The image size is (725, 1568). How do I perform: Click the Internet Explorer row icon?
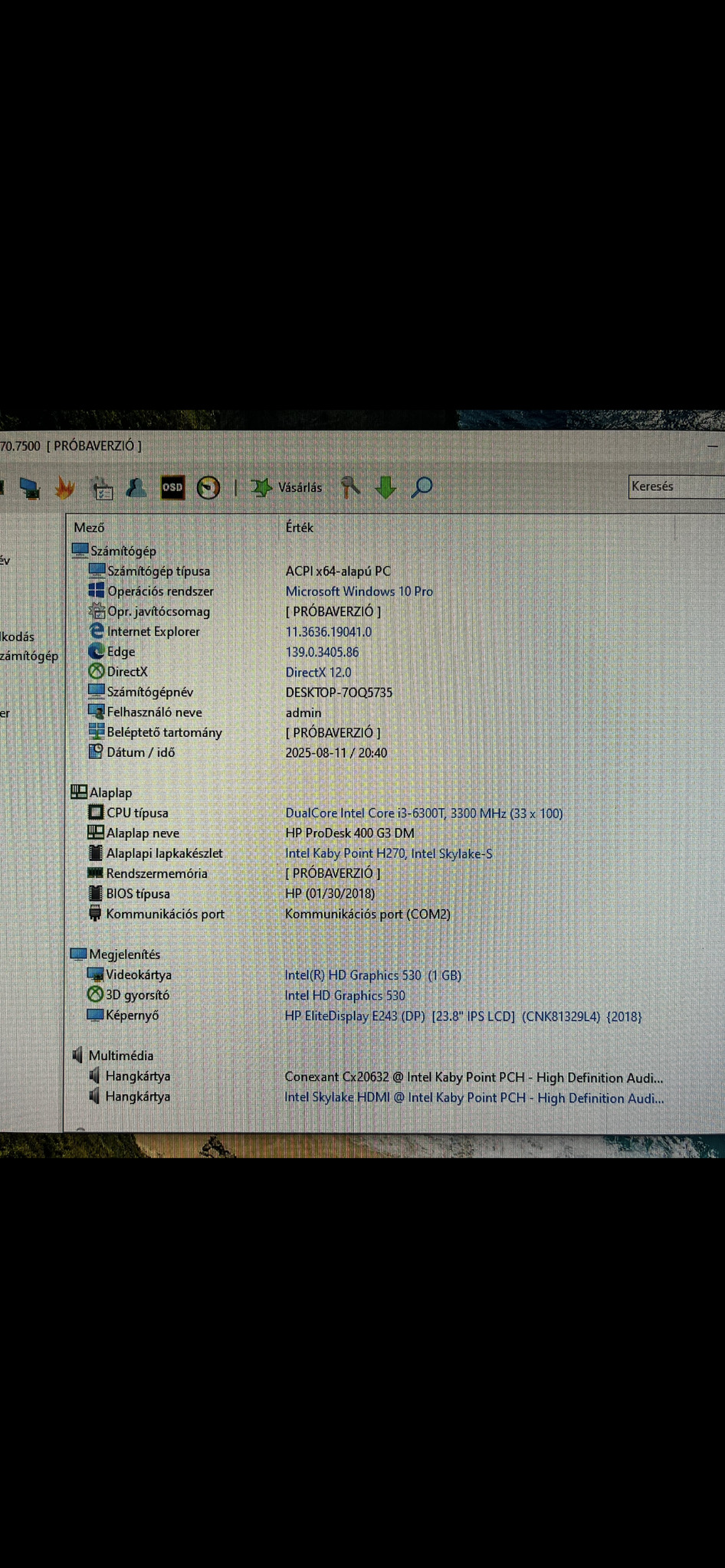coord(97,630)
